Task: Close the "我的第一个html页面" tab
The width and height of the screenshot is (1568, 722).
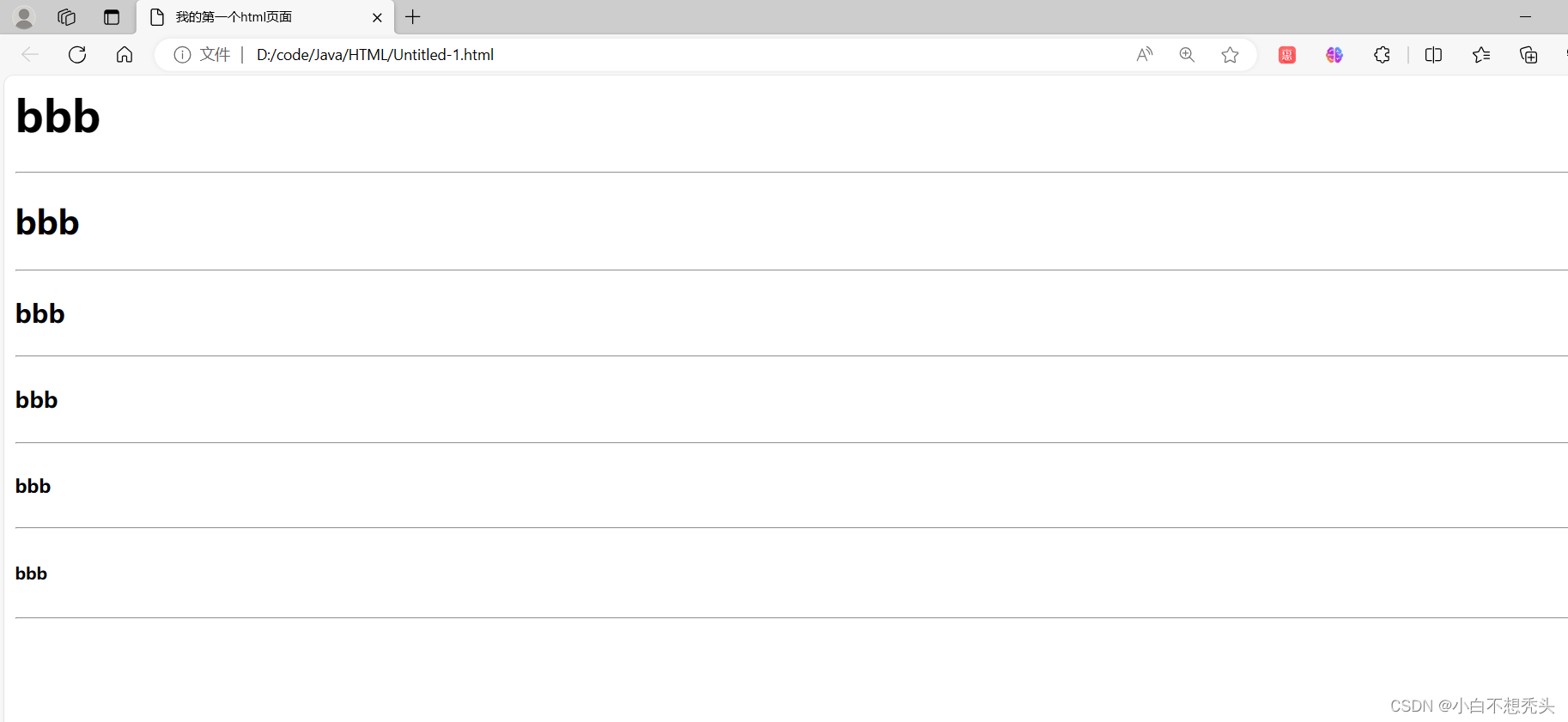Action: [x=377, y=17]
